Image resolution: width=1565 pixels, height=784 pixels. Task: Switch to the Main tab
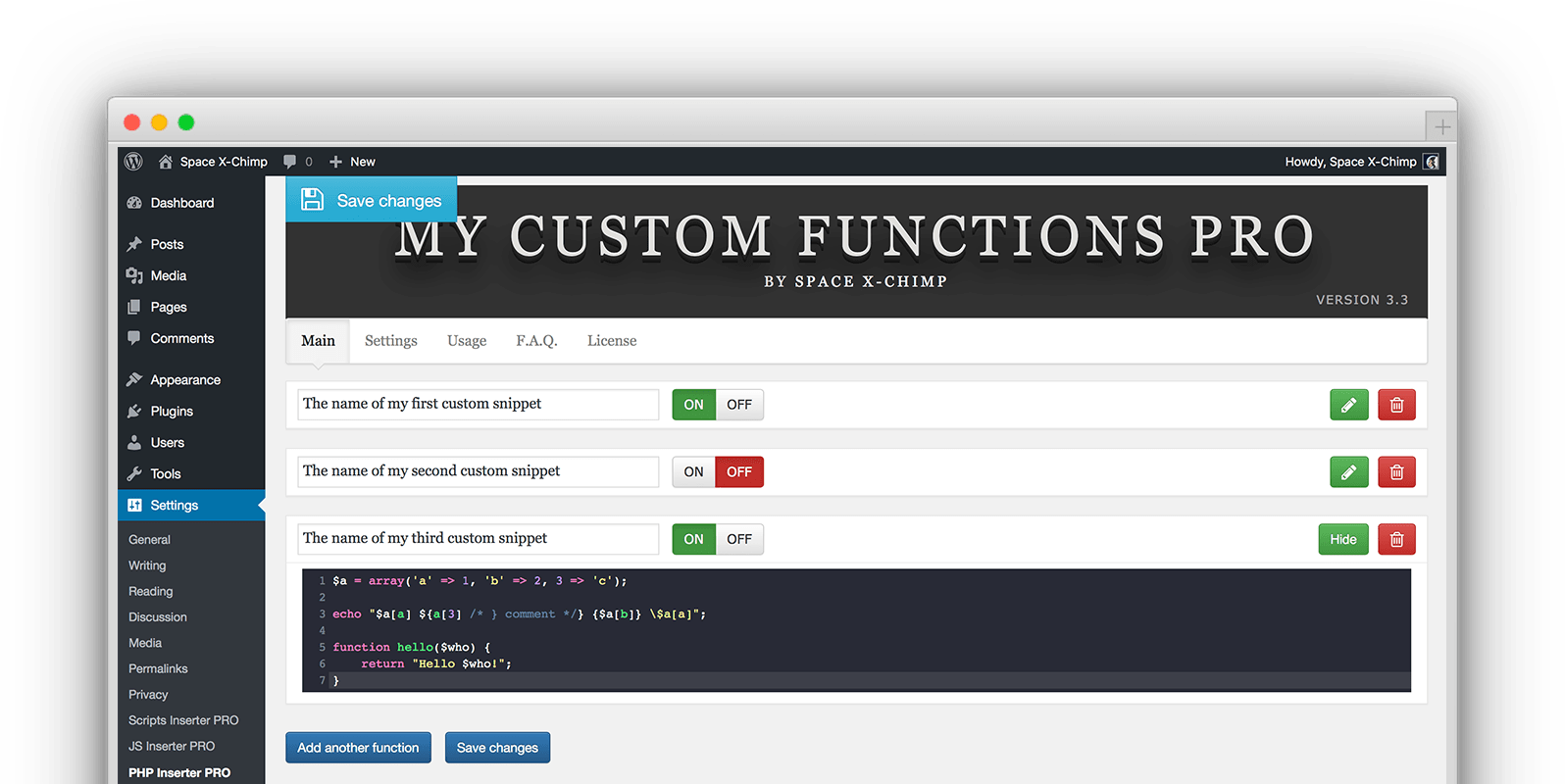click(x=318, y=341)
